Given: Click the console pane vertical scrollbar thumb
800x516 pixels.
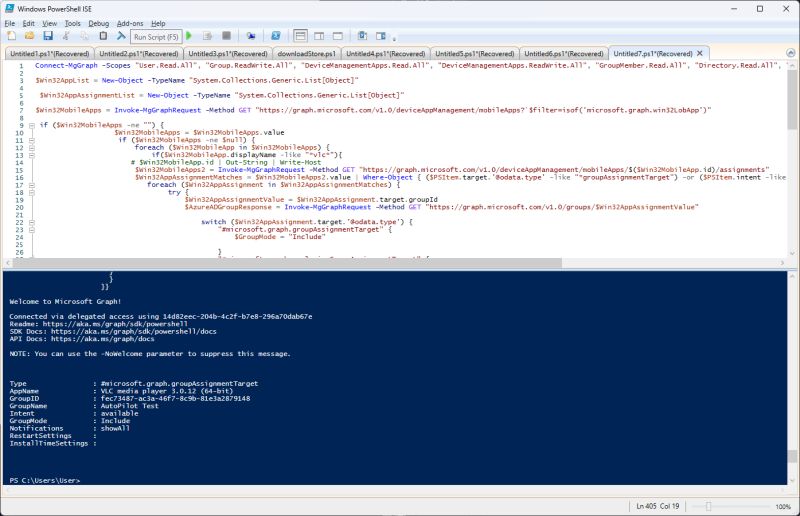Looking at the screenshot, I should point(792,456).
